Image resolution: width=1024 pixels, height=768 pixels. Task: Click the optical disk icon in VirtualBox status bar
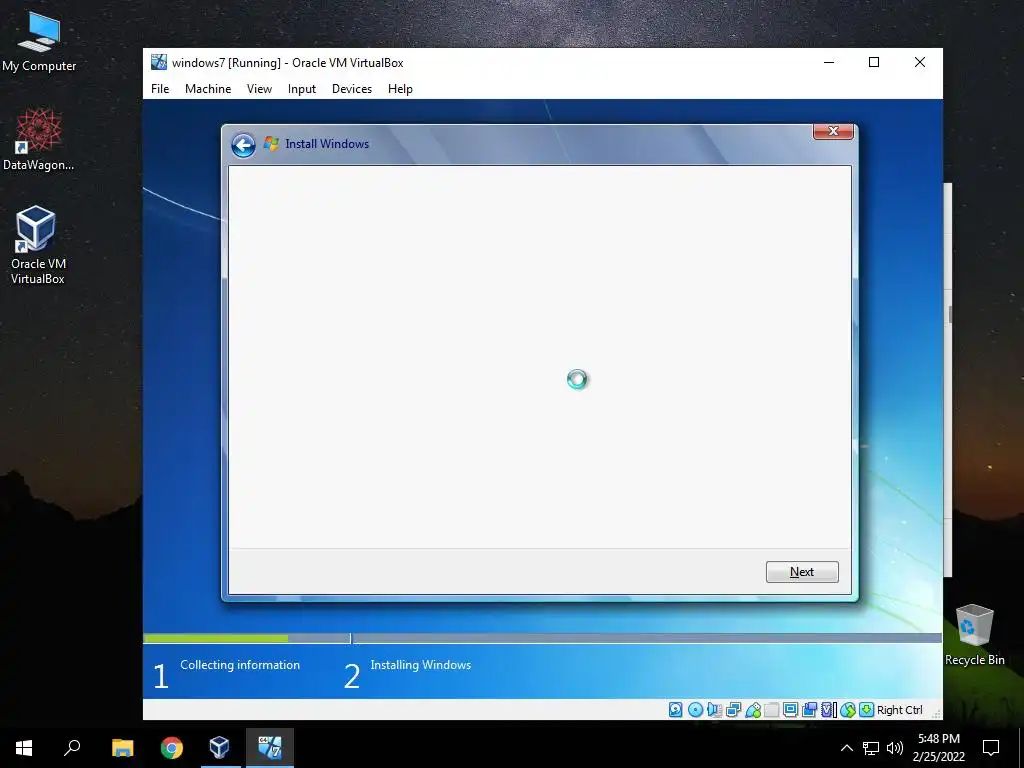click(x=696, y=710)
